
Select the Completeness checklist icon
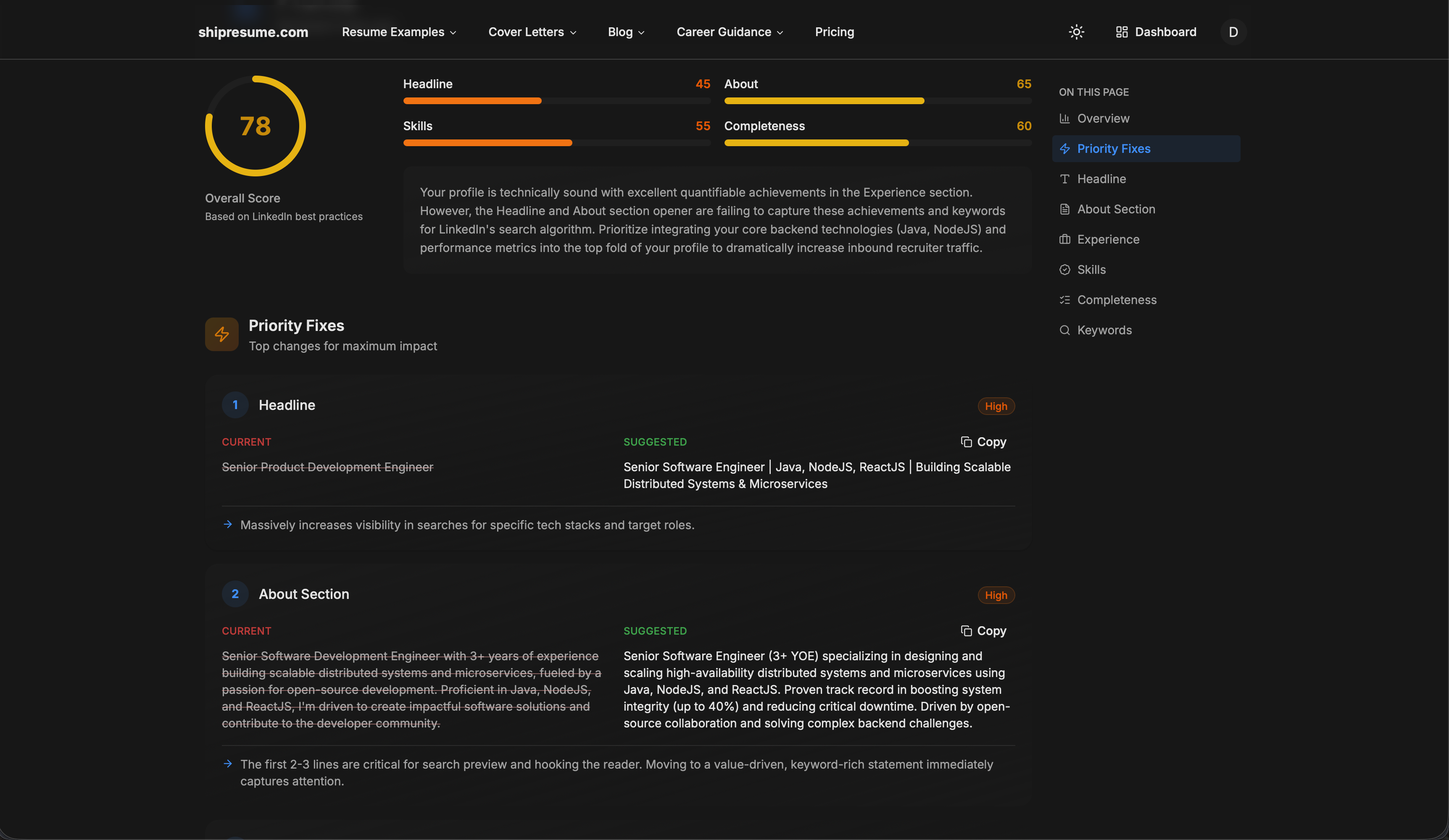click(x=1065, y=299)
